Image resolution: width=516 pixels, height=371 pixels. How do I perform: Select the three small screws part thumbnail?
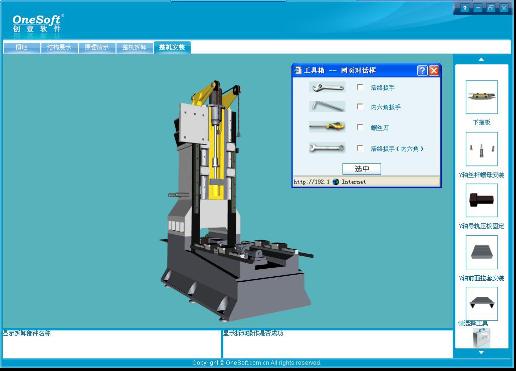[481, 149]
